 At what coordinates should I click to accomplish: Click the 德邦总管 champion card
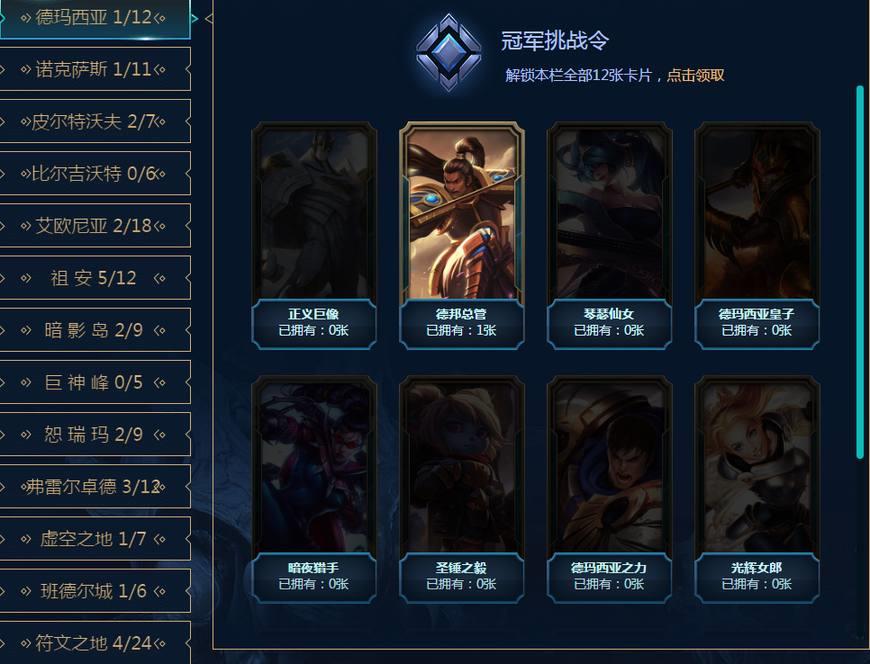click(461, 236)
